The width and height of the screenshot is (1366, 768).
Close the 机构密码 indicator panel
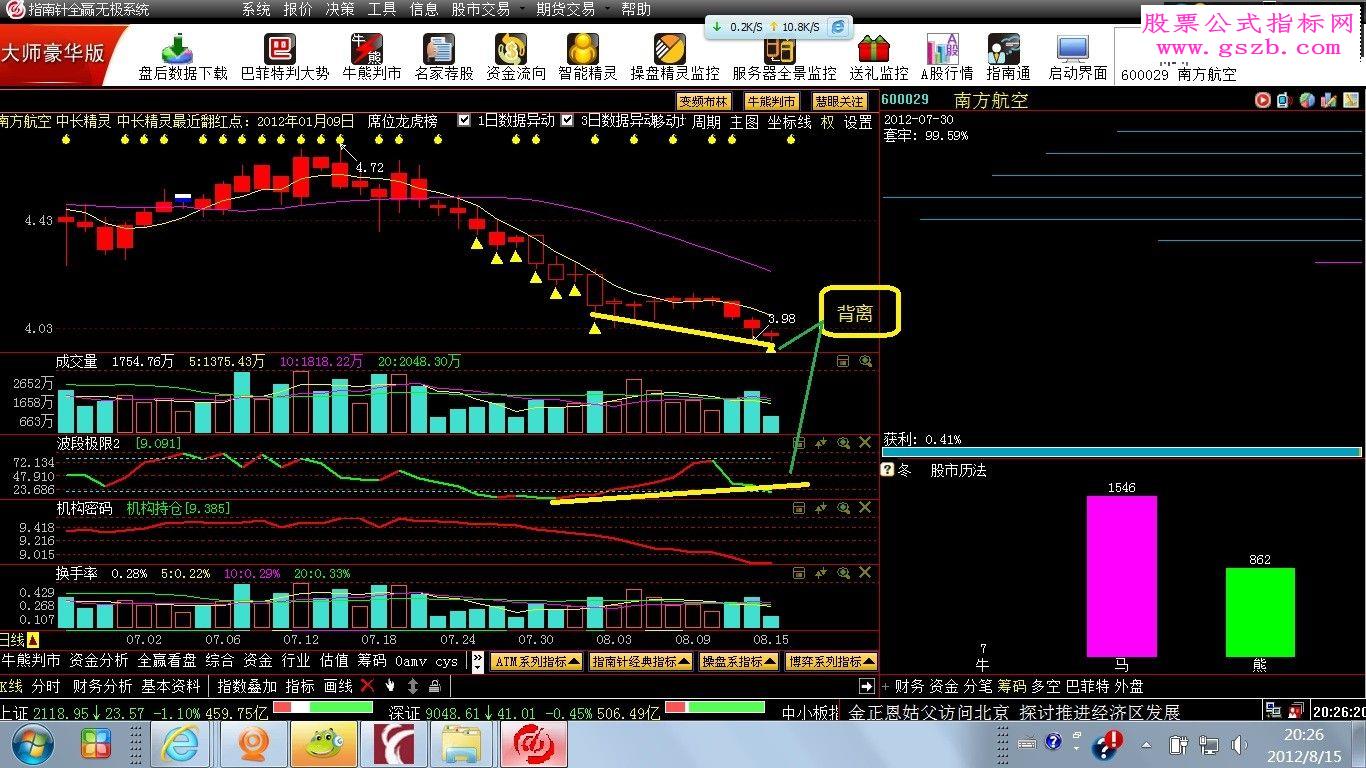pos(865,508)
